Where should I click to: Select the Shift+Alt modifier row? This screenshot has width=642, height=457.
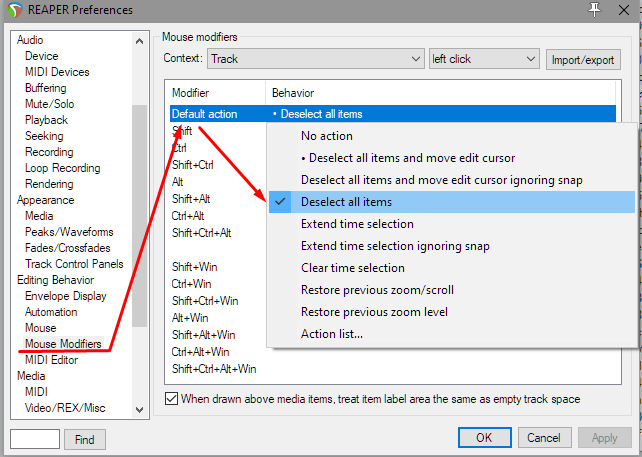point(191,199)
